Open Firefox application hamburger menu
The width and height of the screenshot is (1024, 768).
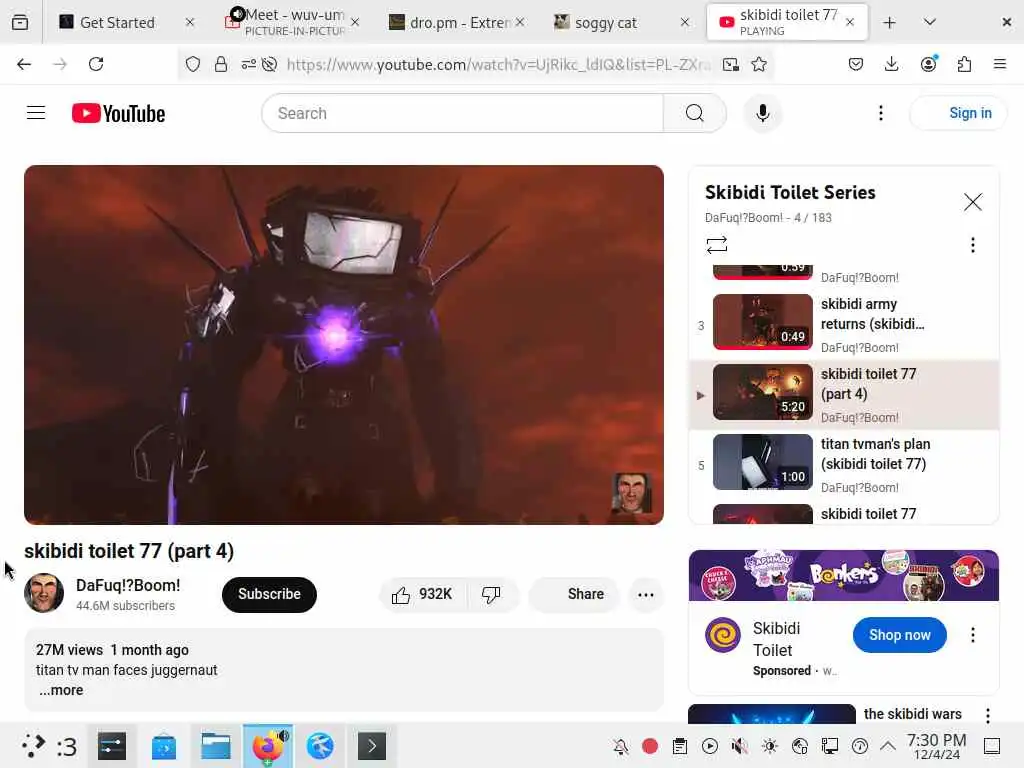click(x=999, y=64)
